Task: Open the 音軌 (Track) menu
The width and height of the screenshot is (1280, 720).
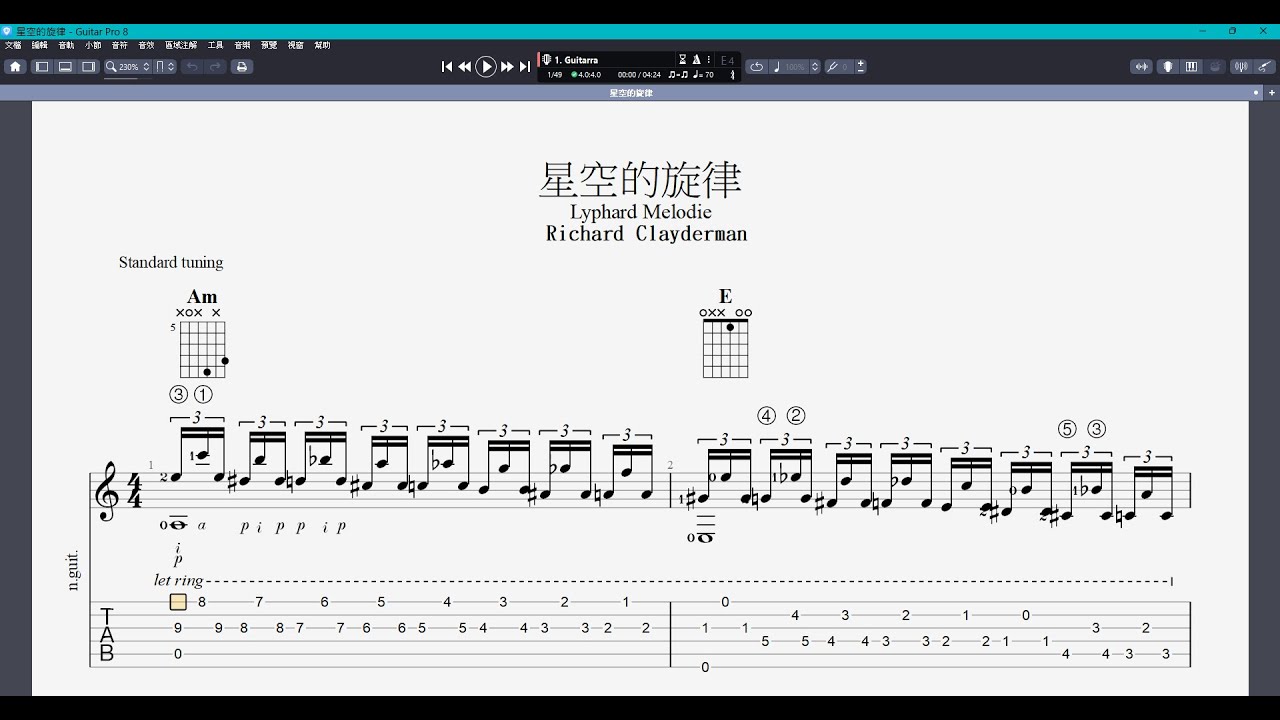Action: [66, 45]
